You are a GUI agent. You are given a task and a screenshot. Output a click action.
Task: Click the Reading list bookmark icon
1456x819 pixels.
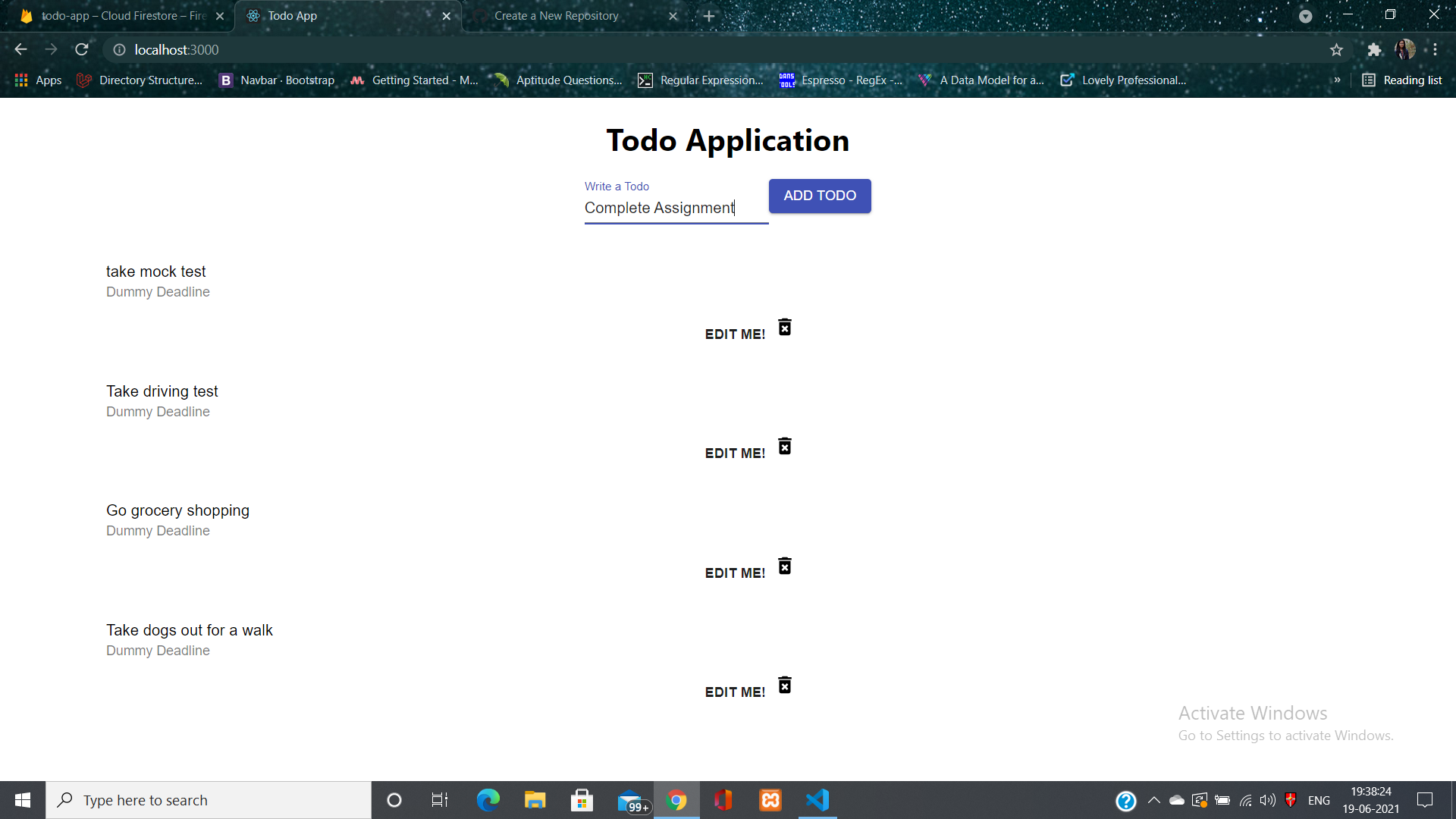pyautogui.click(x=1368, y=80)
